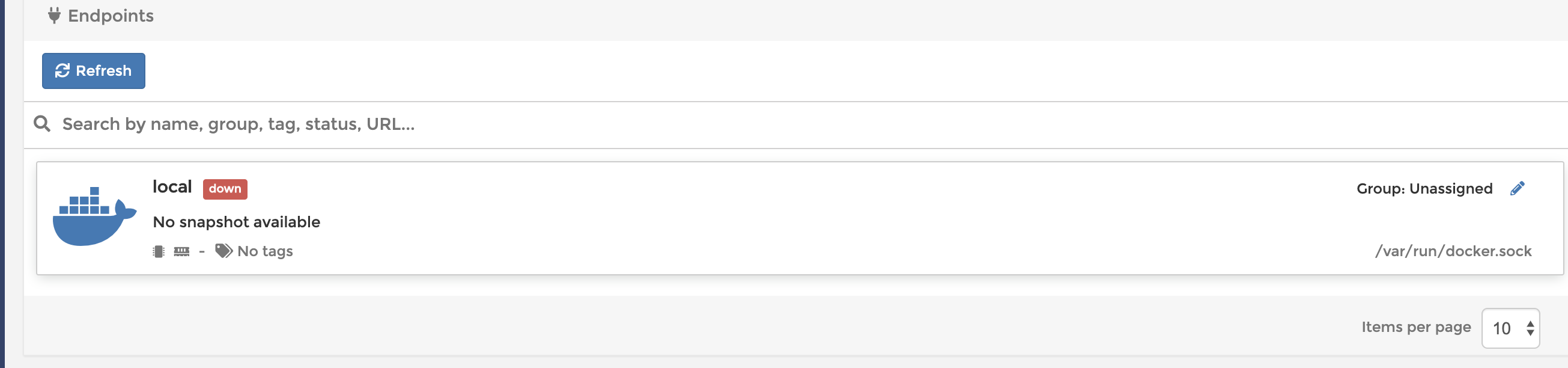
Task: Click the refresh arrows icon inside the Refresh button
Action: tap(61, 70)
